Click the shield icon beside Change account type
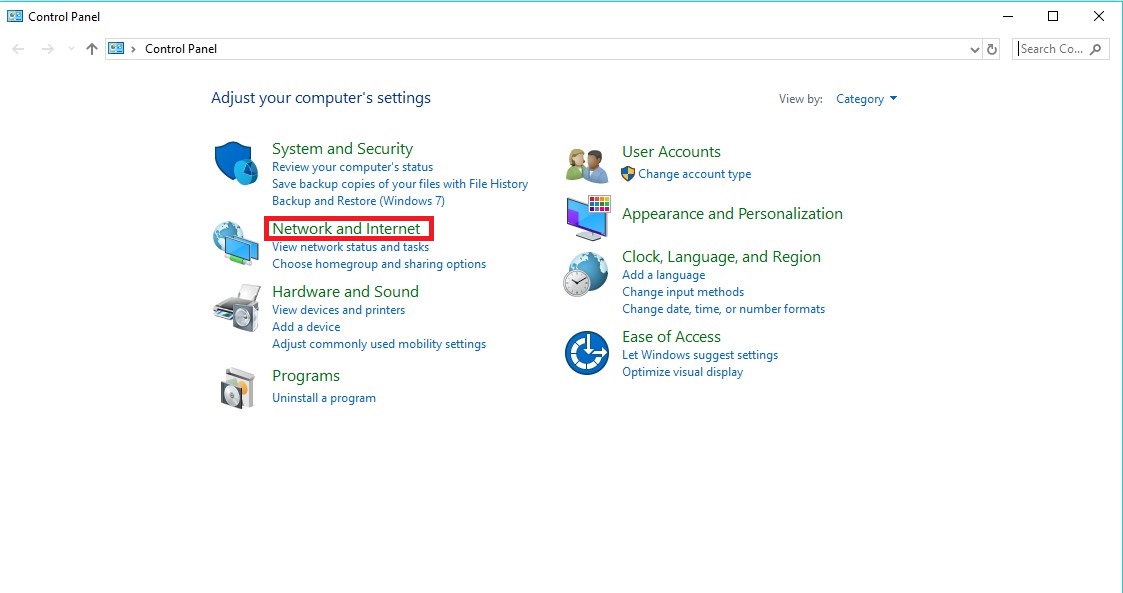The image size is (1123, 593). (x=627, y=174)
